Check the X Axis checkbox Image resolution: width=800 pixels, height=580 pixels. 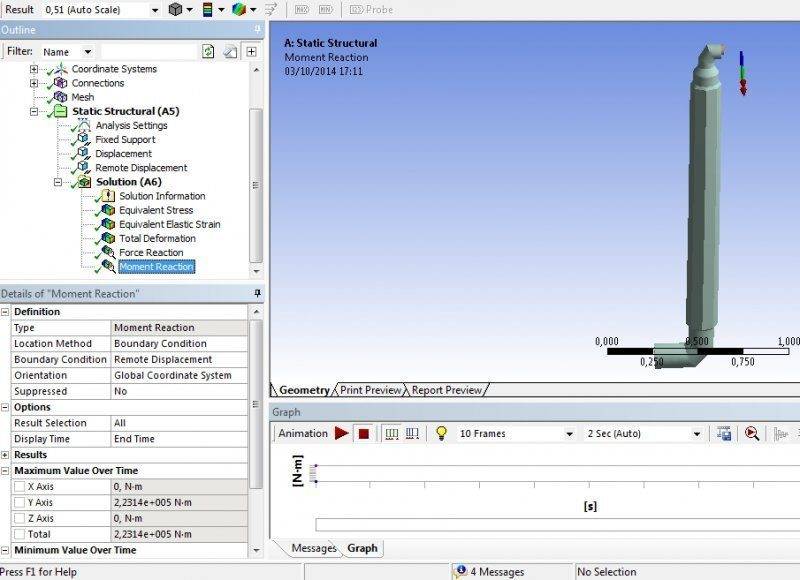coord(19,487)
